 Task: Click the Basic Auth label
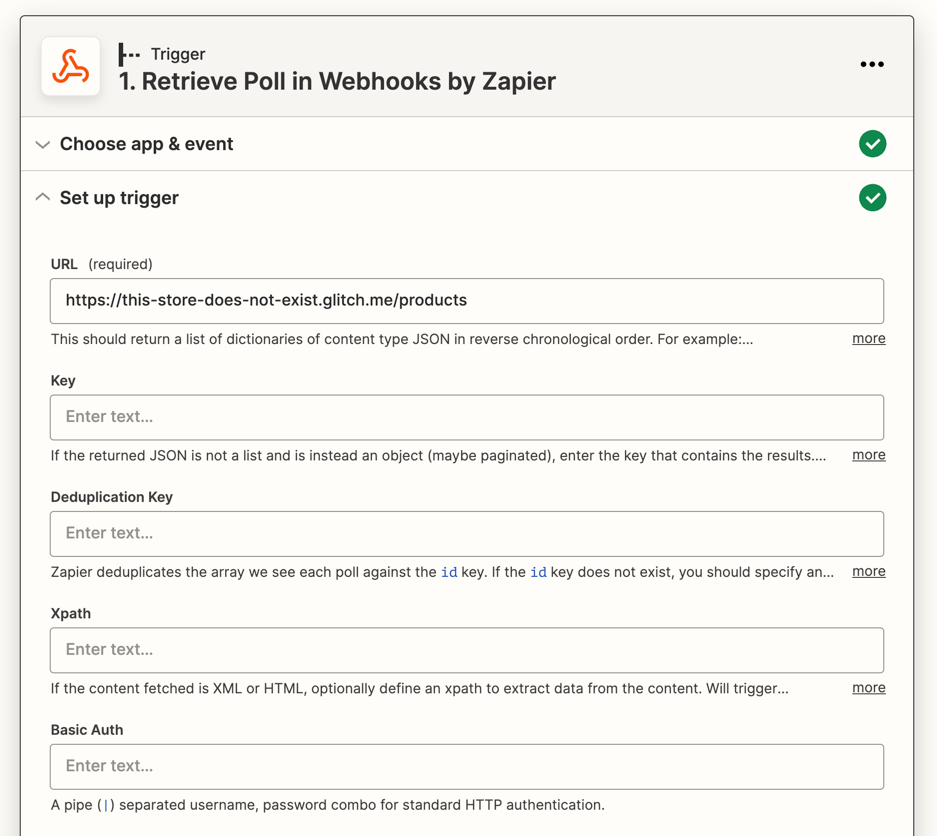(x=87, y=730)
